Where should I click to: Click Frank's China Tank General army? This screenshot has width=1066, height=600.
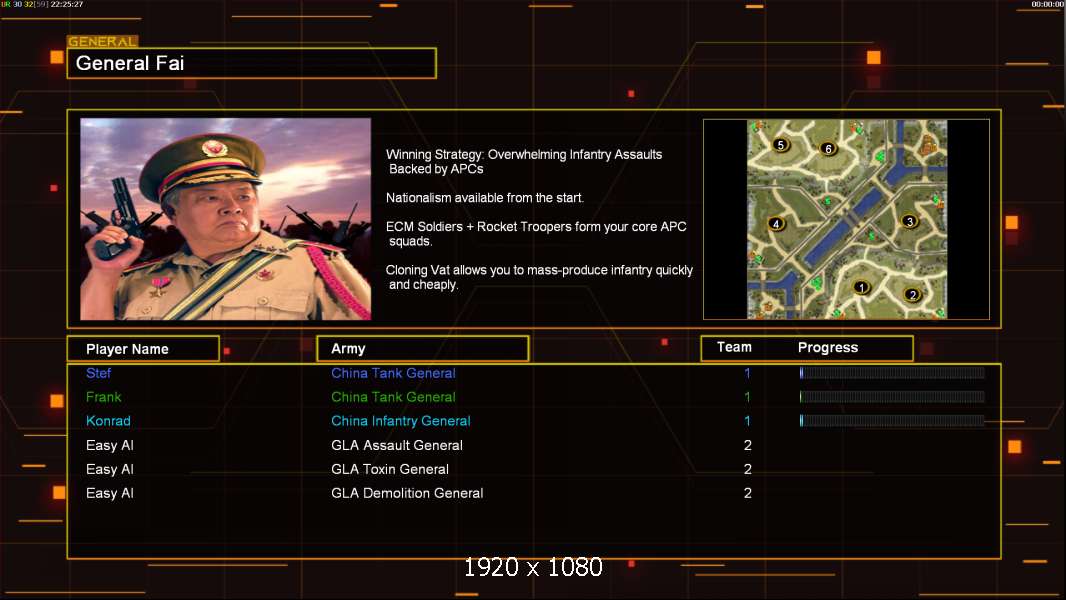pos(393,397)
